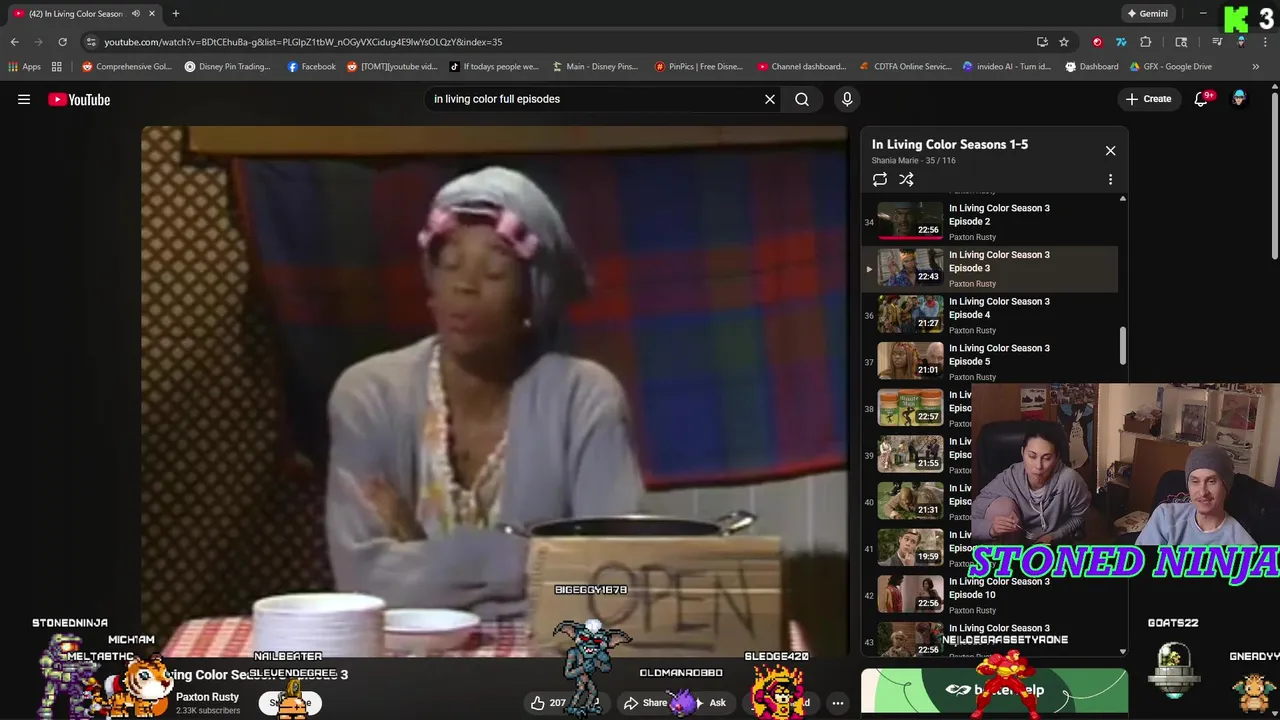Open the If todays people we... bookmark
Screen dimensions: 1280x720
click(494, 67)
